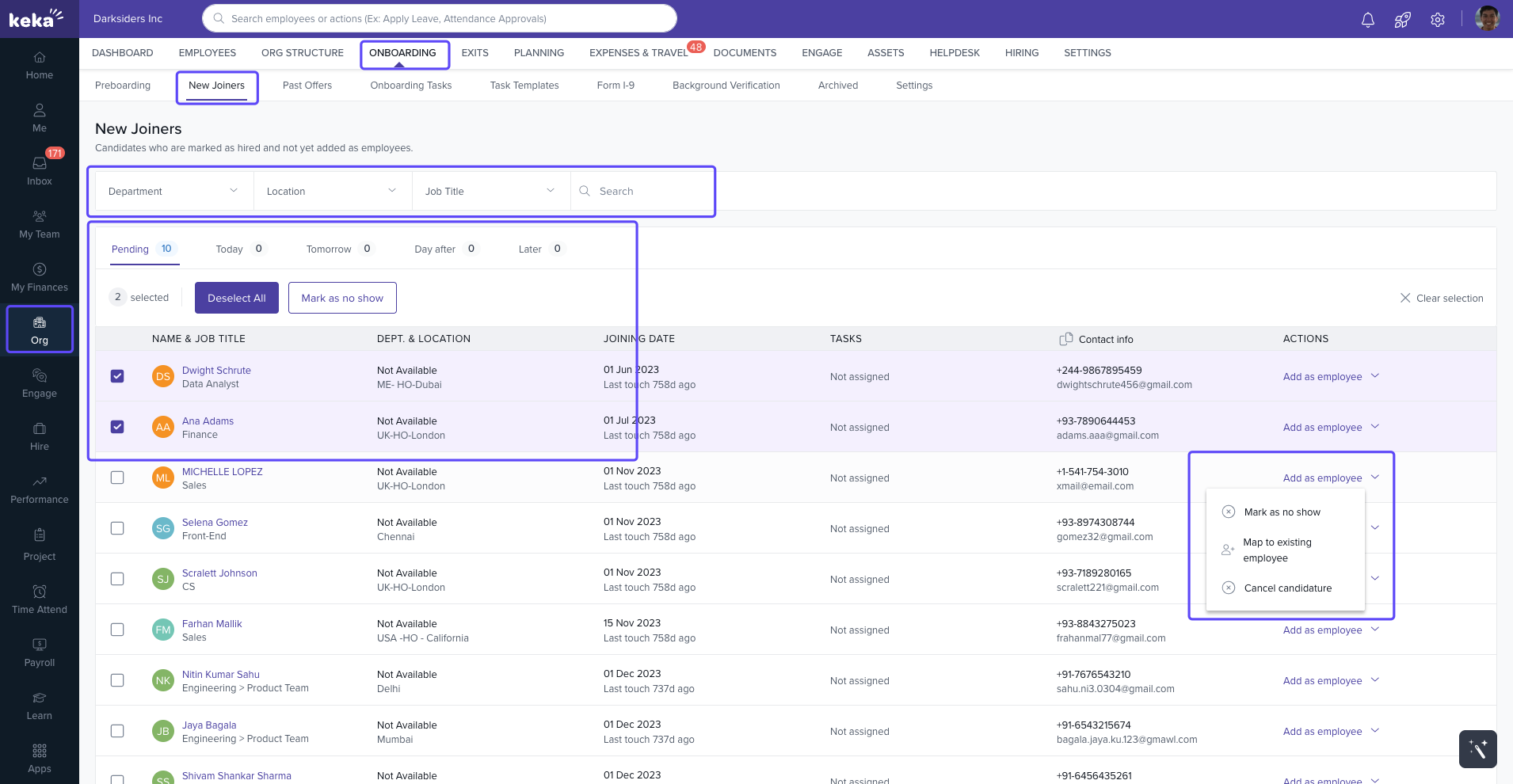This screenshot has width=1513, height=784.
Task: Open notifications bell icon
Action: pyautogui.click(x=1367, y=20)
